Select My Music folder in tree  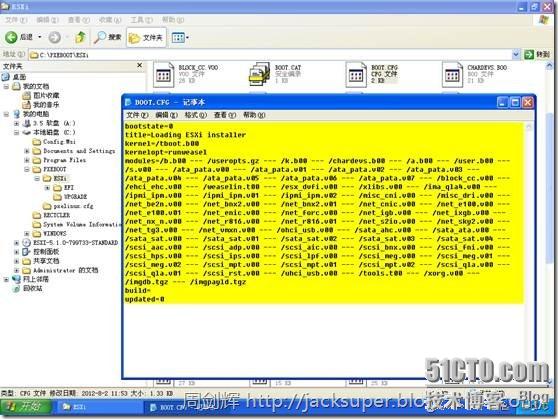(46, 105)
